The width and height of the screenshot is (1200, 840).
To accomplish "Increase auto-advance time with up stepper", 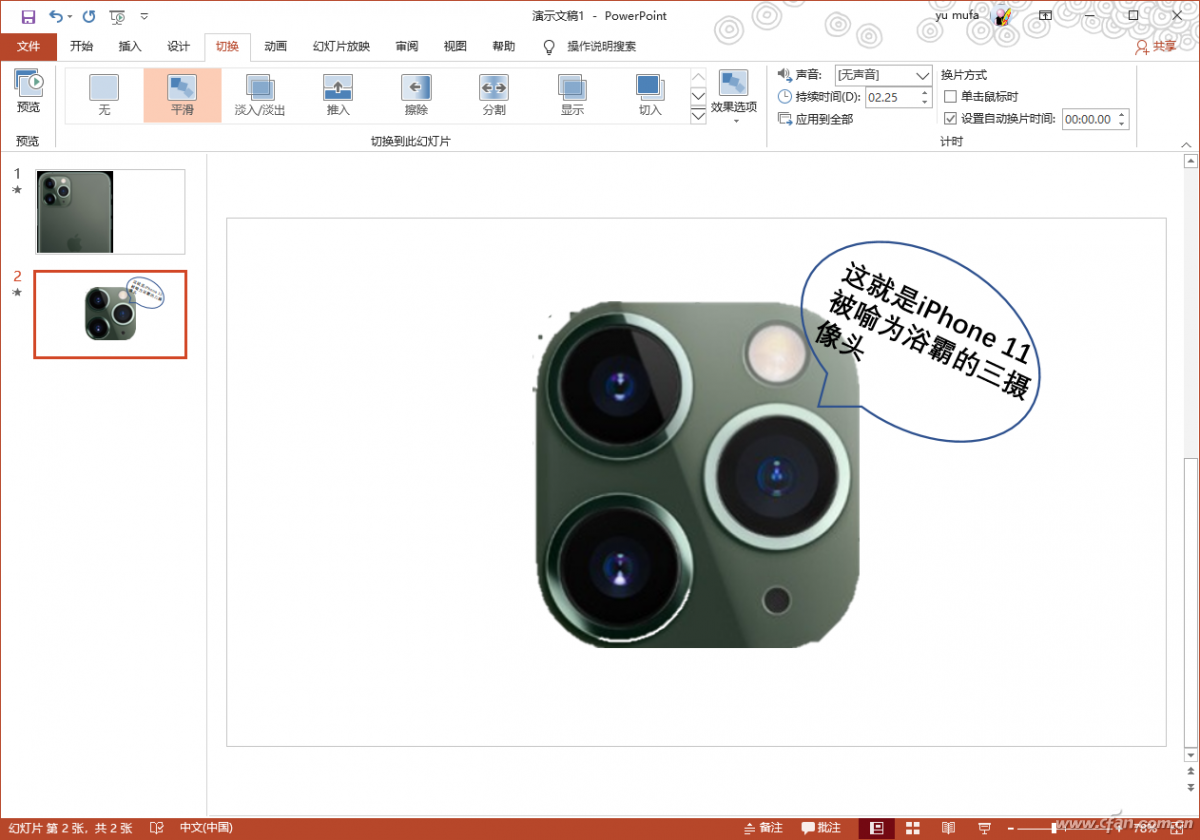I will (1122, 114).
